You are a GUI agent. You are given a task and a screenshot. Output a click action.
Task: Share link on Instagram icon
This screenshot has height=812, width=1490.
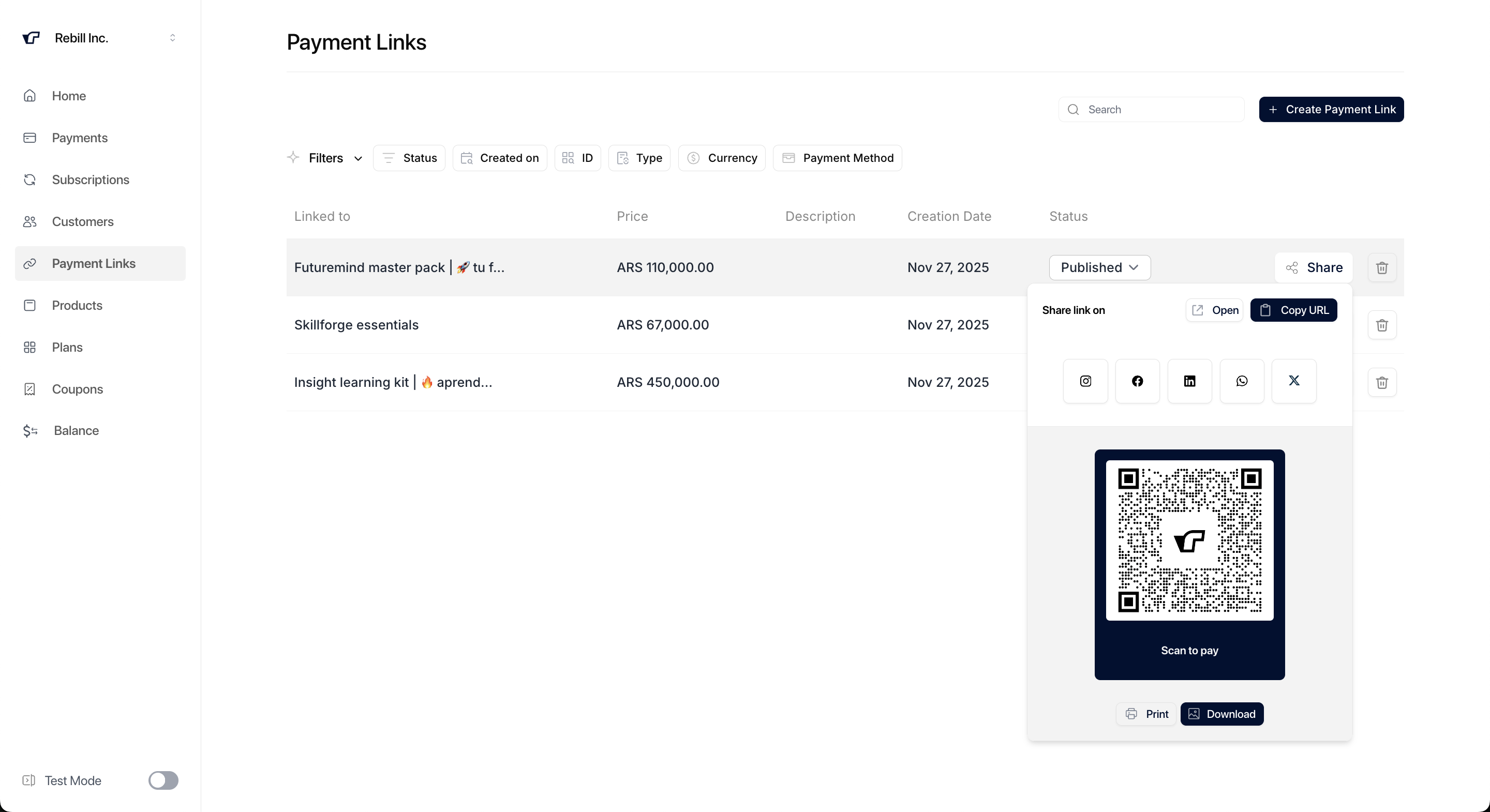(x=1085, y=381)
